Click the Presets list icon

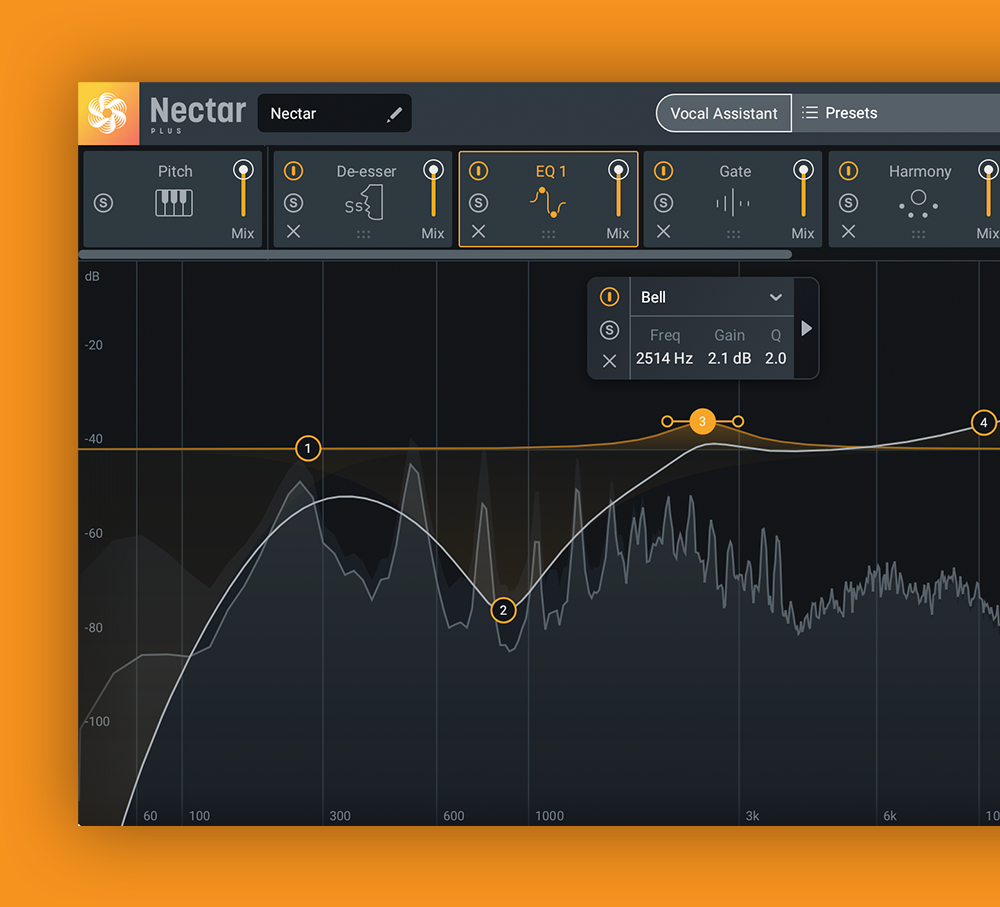coord(809,113)
